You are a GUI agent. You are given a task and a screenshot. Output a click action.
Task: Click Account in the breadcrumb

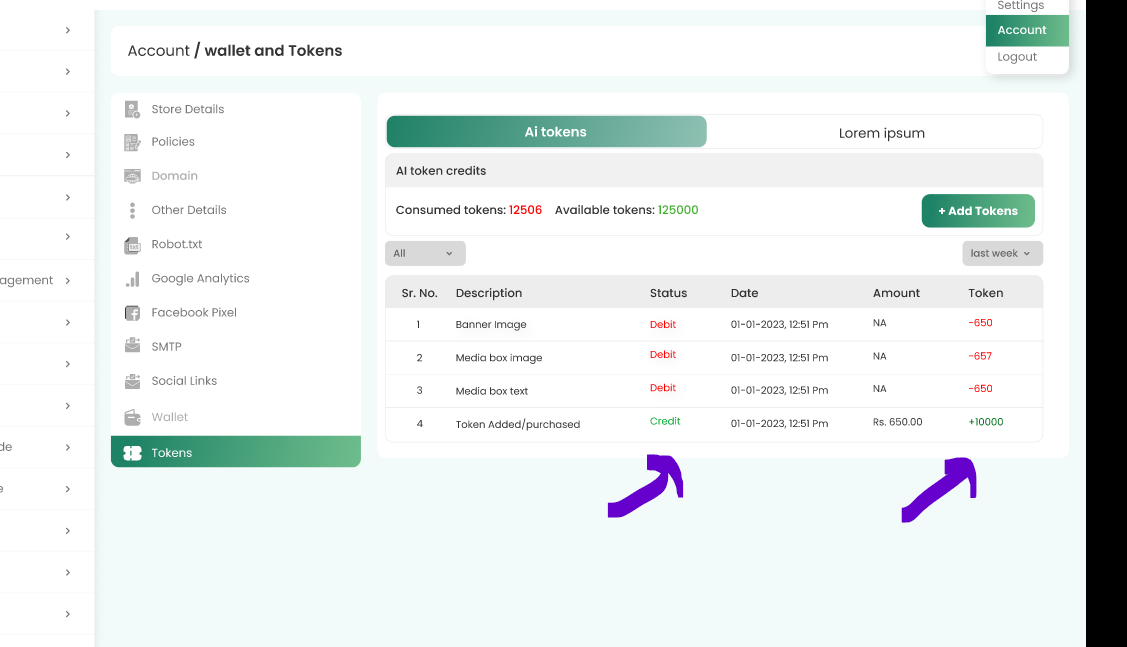(159, 51)
